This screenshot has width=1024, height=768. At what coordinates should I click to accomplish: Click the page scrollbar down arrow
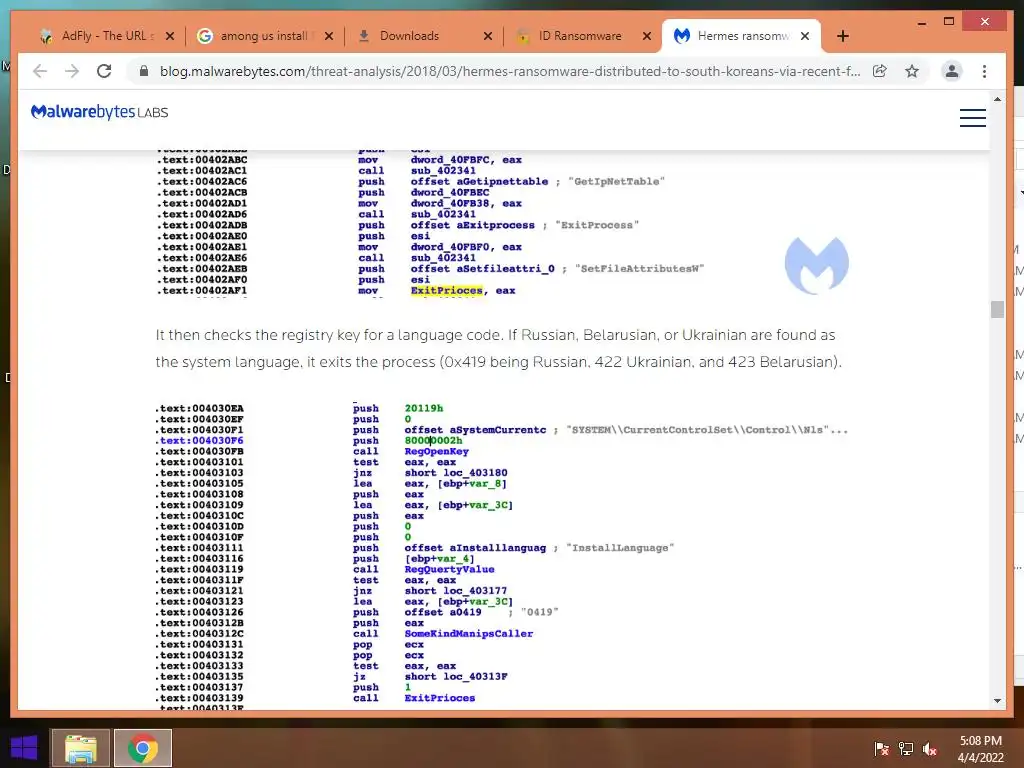pyautogui.click(x=997, y=701)
